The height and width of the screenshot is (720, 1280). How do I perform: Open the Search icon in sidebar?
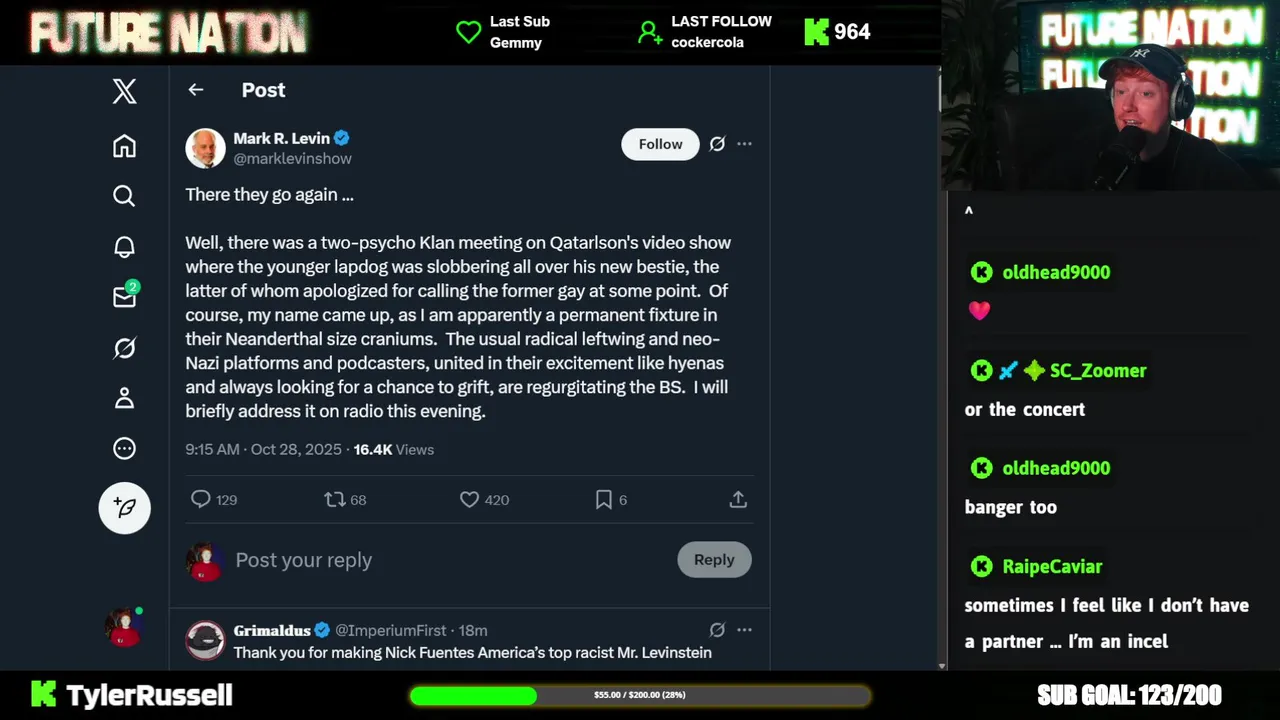tap(124, 196)
